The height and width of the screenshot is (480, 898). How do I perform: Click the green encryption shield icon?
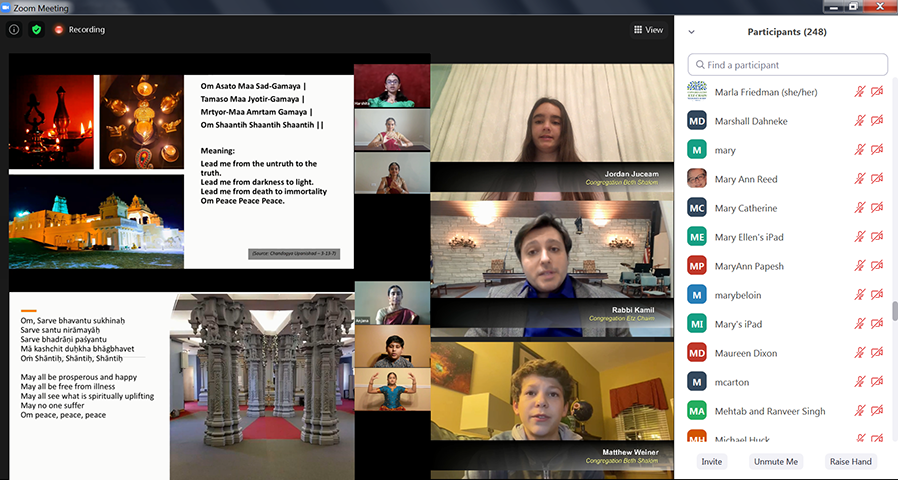point(37,30)
